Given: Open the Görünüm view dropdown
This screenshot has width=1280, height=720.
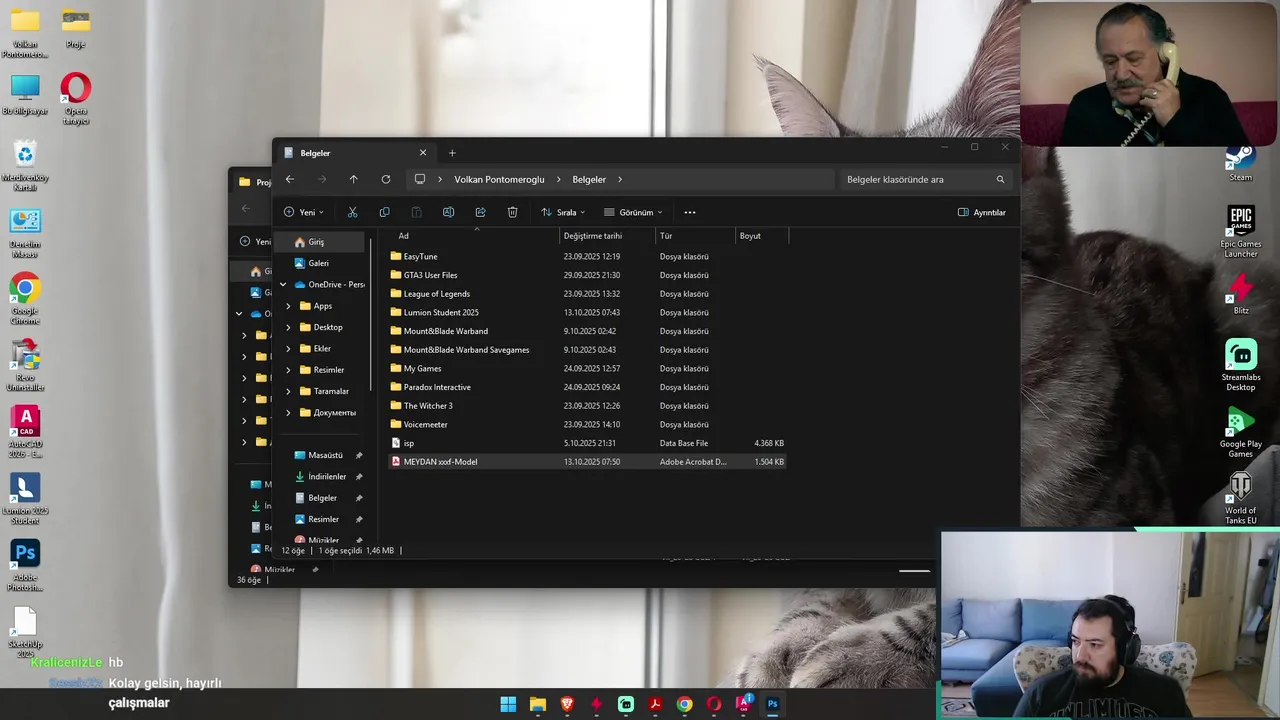Looking at the screenshot, I should (633, 212).
